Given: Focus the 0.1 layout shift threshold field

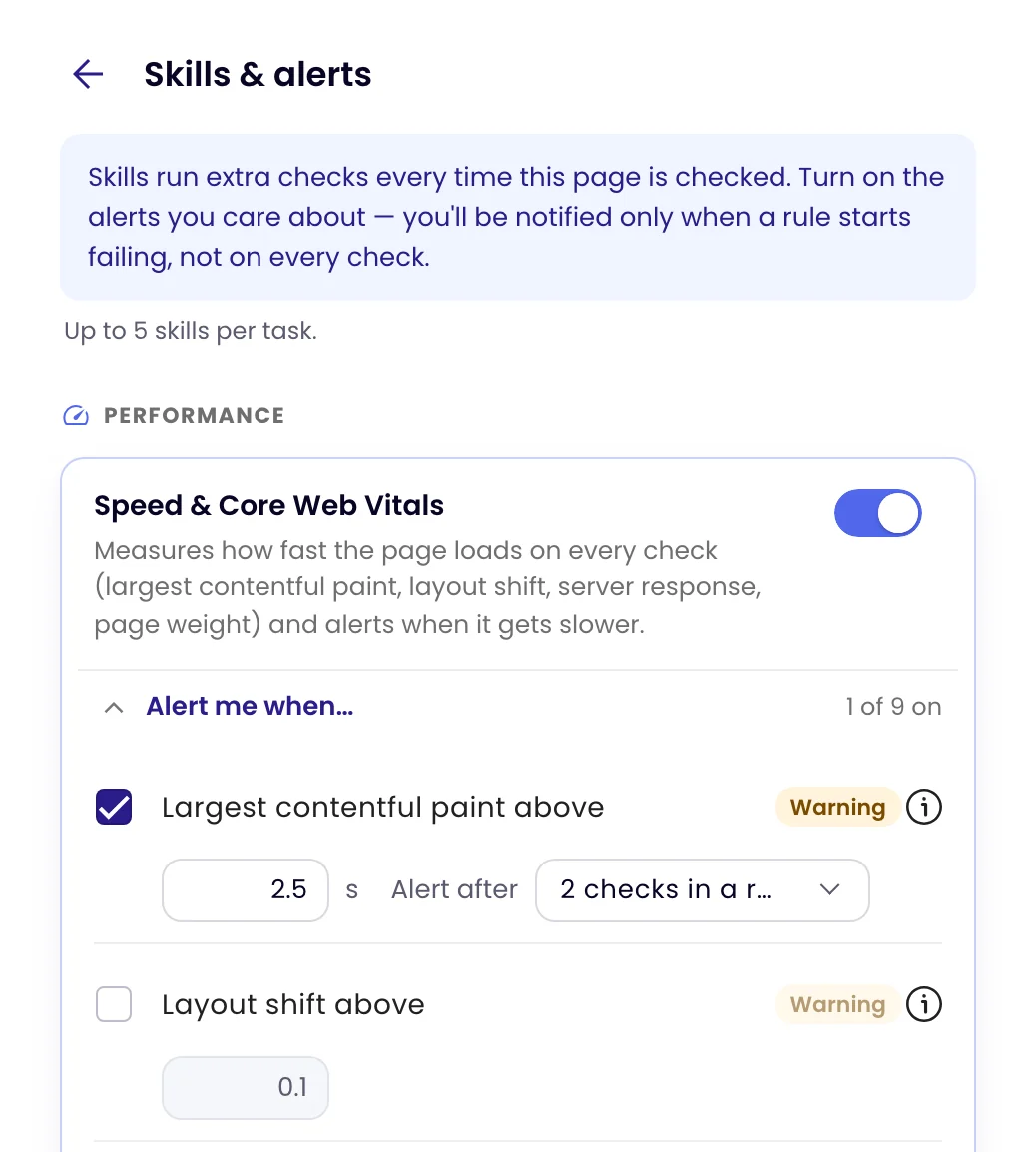Looking at the screenshot, I should click(246, 1088).
